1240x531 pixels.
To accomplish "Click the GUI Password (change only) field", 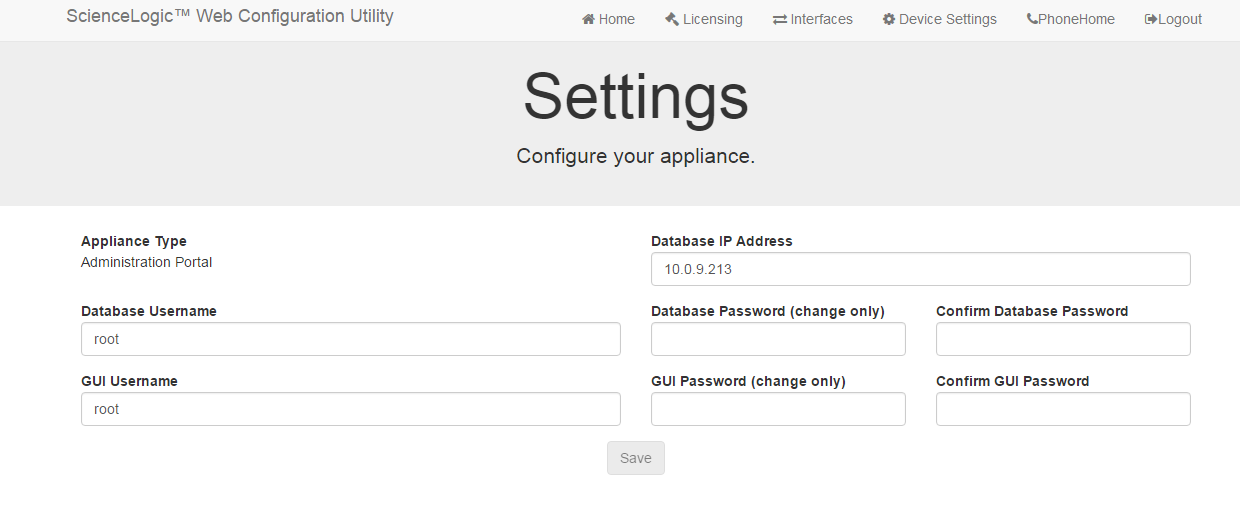I will click(x=778, y=409).
